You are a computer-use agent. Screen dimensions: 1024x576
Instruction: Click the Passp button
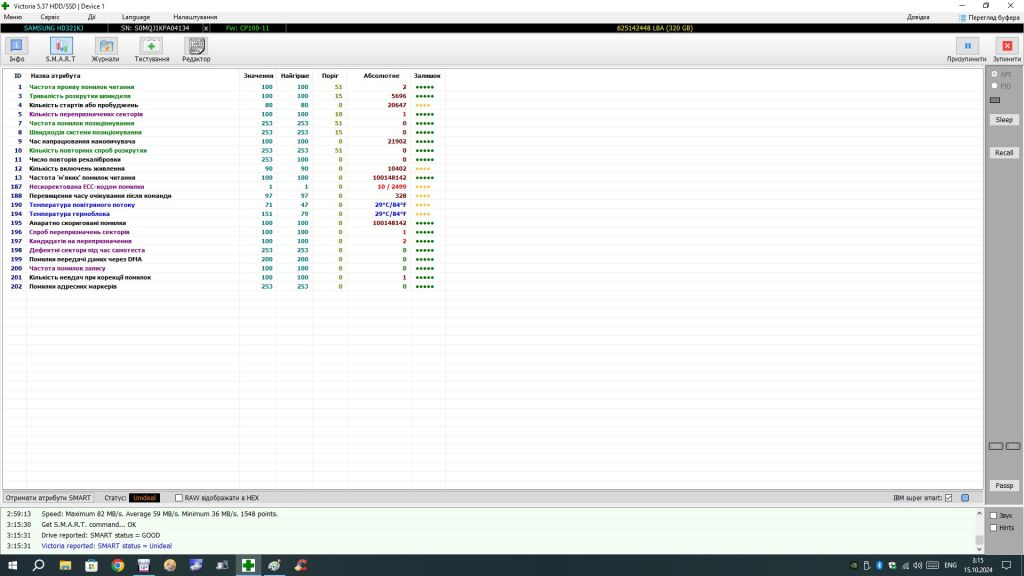1004,485
